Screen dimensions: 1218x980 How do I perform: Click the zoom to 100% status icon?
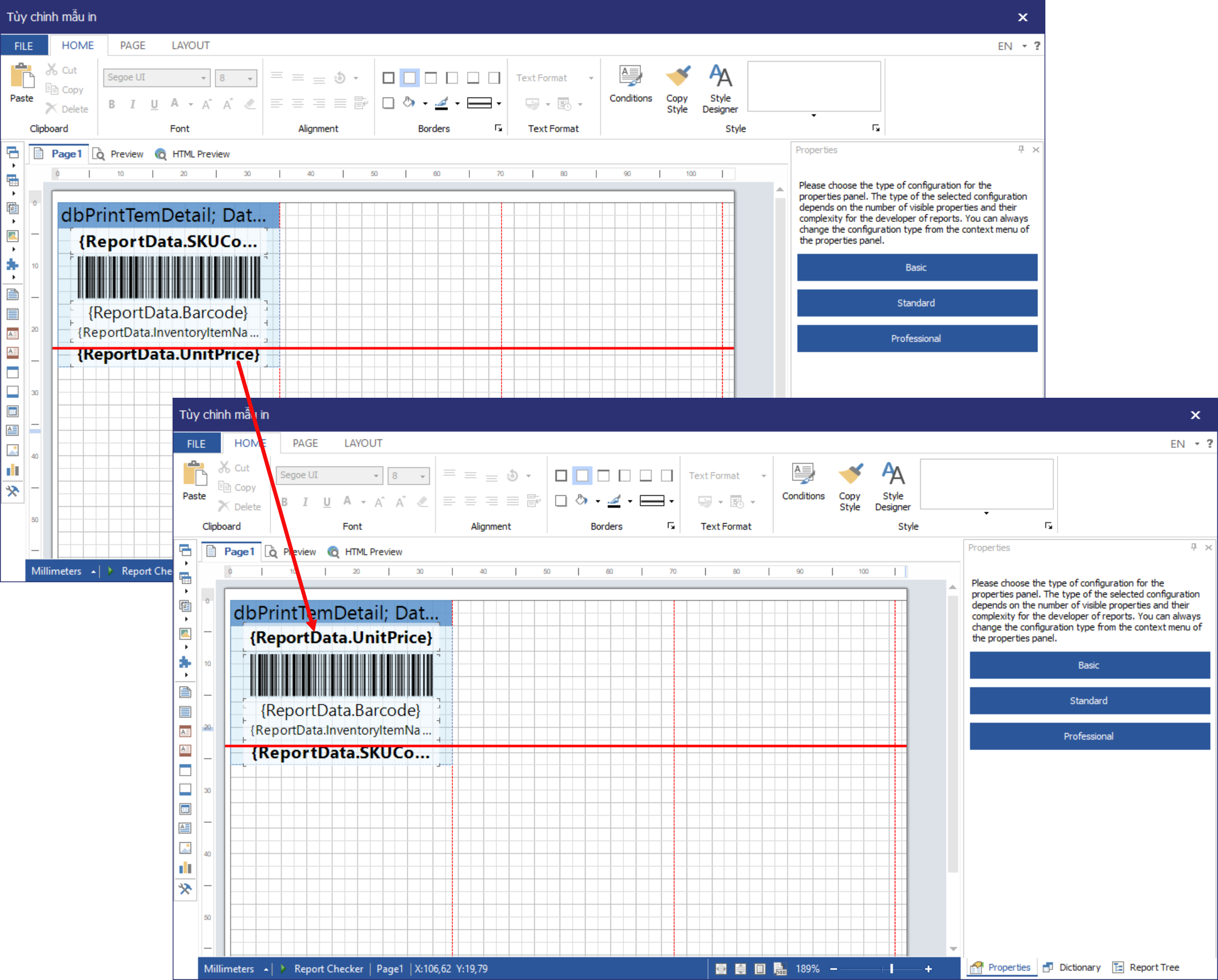[780, 969]
